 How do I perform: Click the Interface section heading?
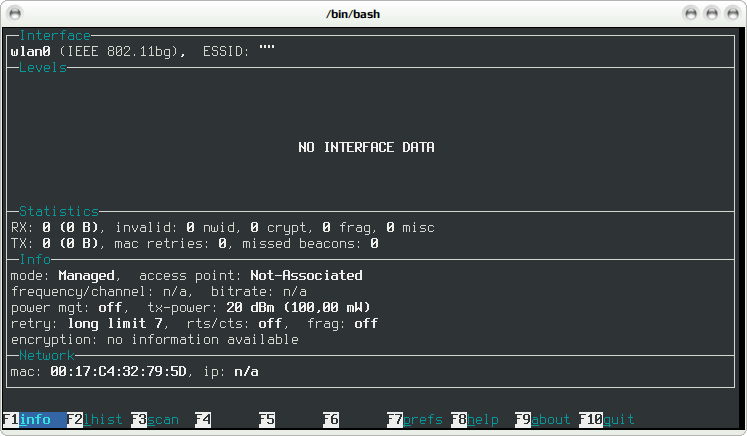55,36
